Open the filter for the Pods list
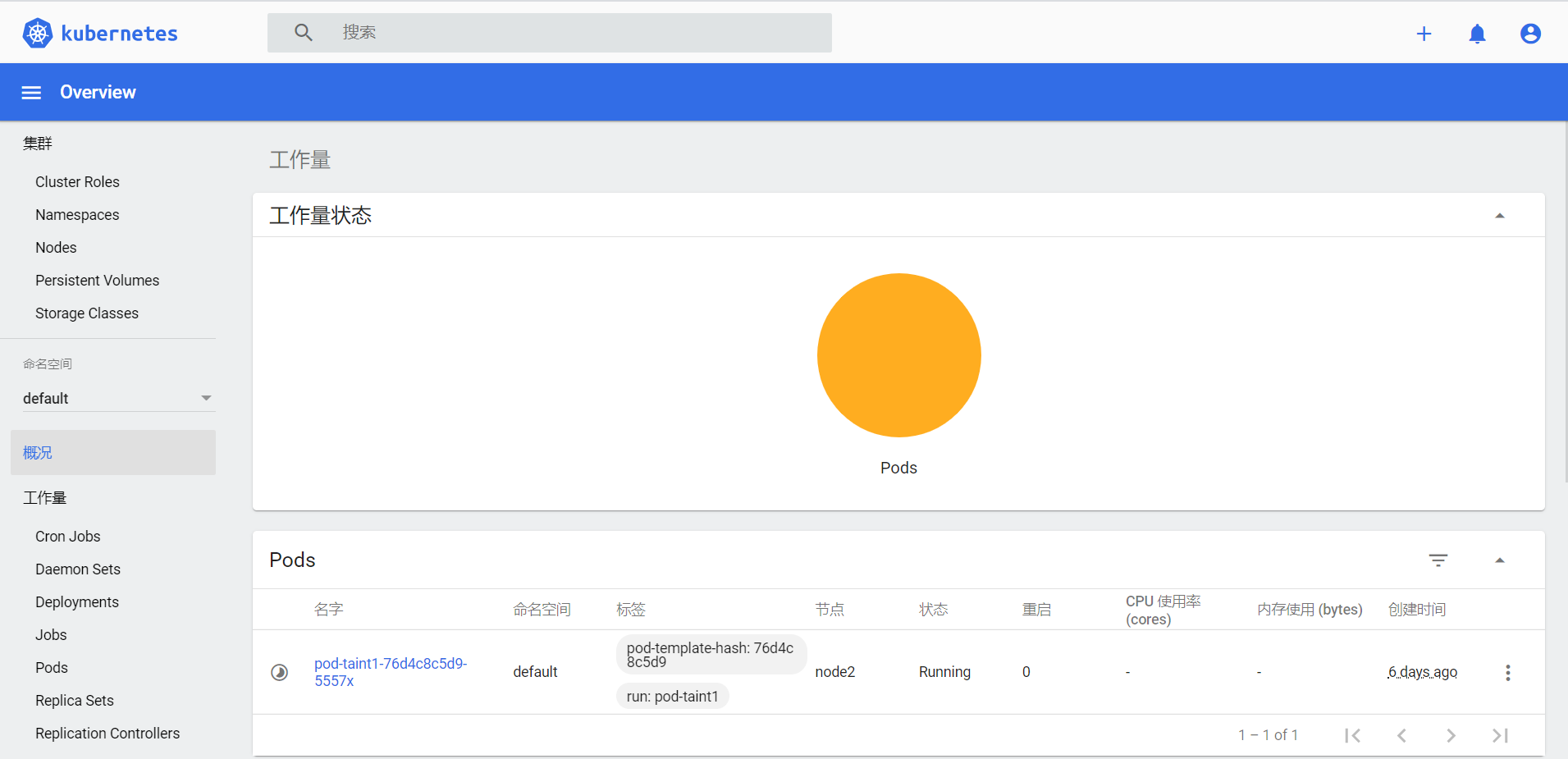This screenshot has height=759, width=1568. click(x=1438, y=560)
